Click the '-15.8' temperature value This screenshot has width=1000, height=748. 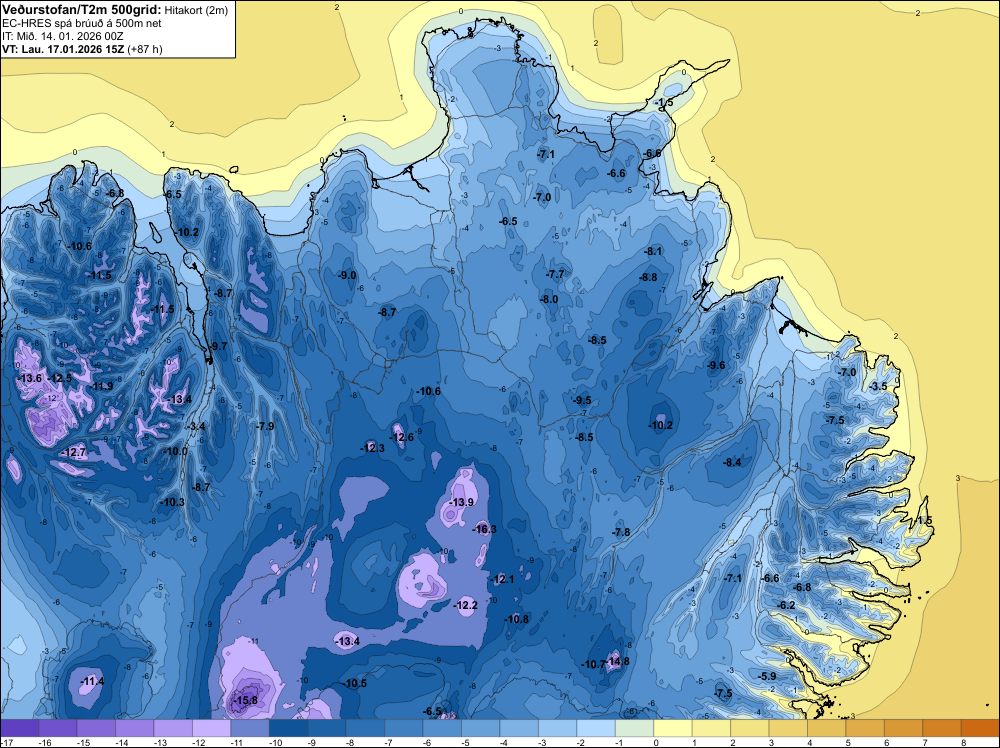(245, 700)
